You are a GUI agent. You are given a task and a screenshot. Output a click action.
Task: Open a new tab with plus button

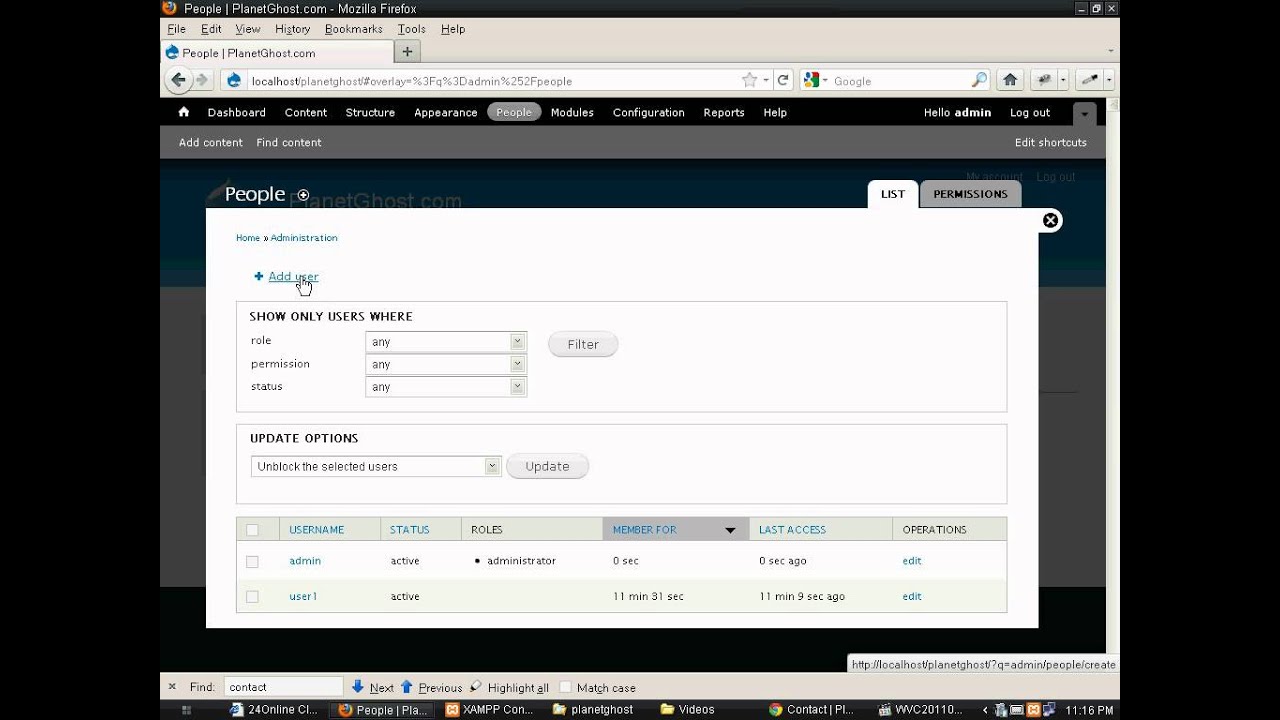pyautogui.click(x=406, y=52)
